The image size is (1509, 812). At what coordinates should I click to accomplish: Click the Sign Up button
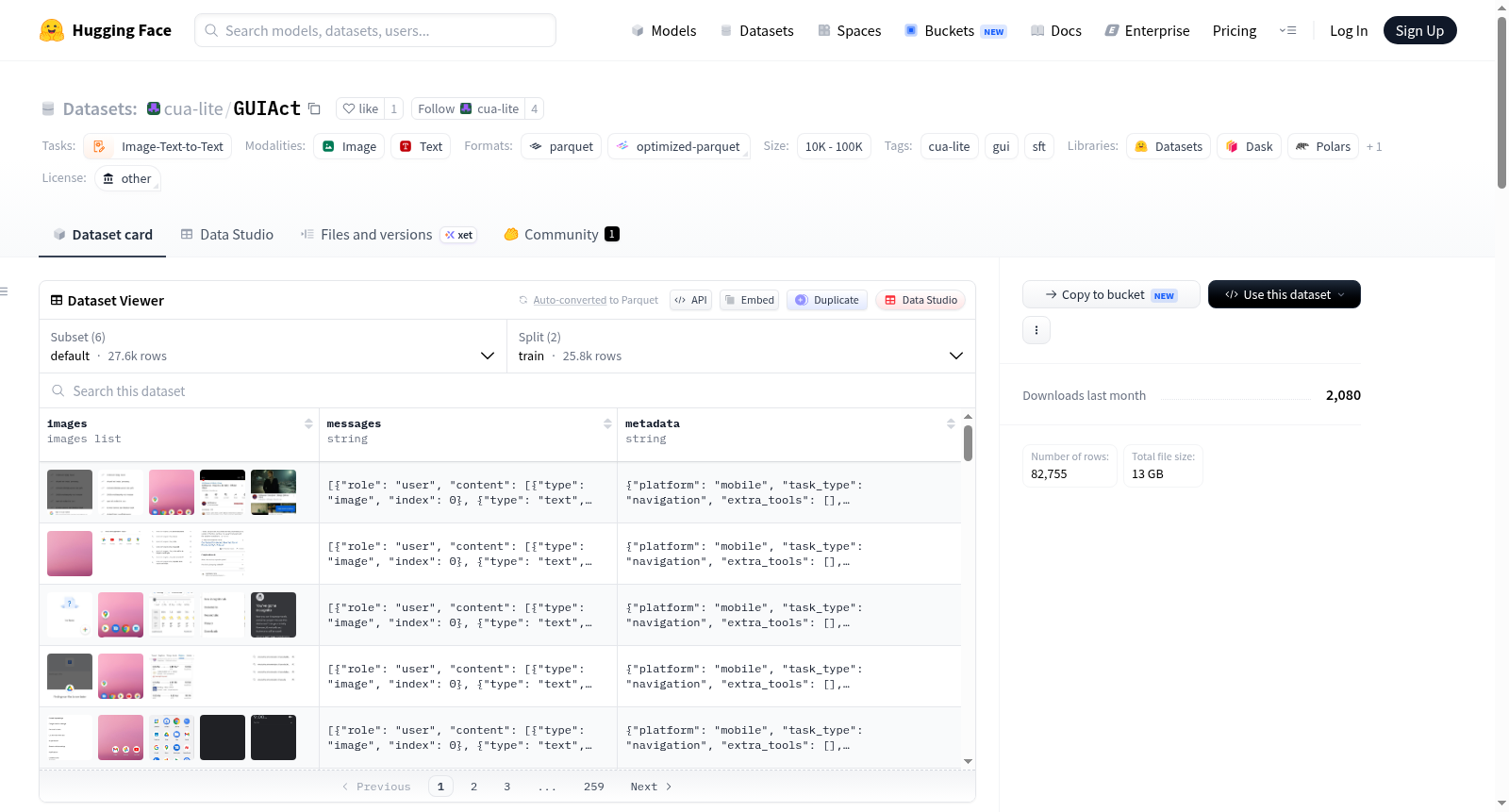point(1419,30)
